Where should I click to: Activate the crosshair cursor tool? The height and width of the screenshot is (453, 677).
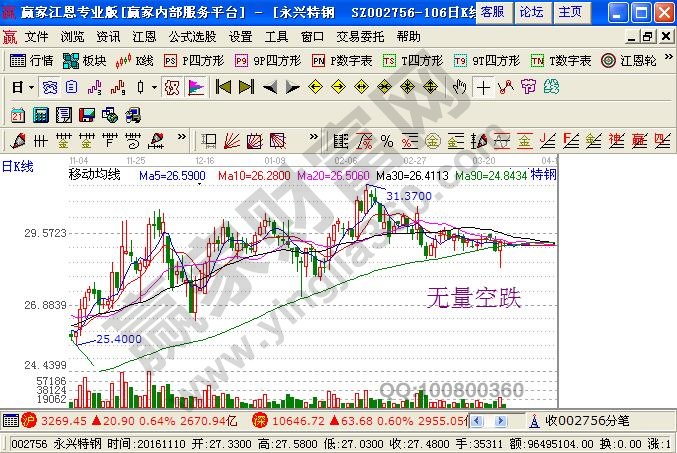click(484, 87)
